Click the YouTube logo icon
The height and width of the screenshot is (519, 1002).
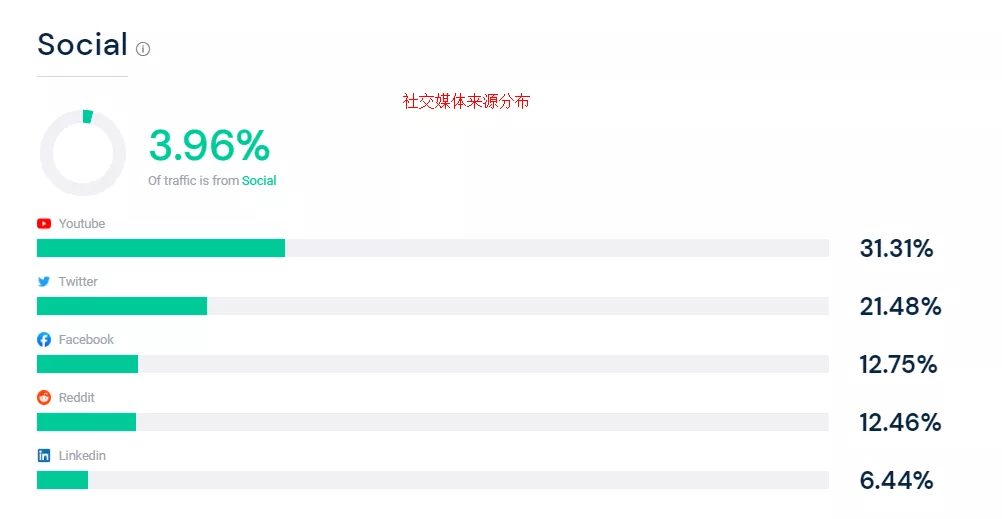coord(44,224)
